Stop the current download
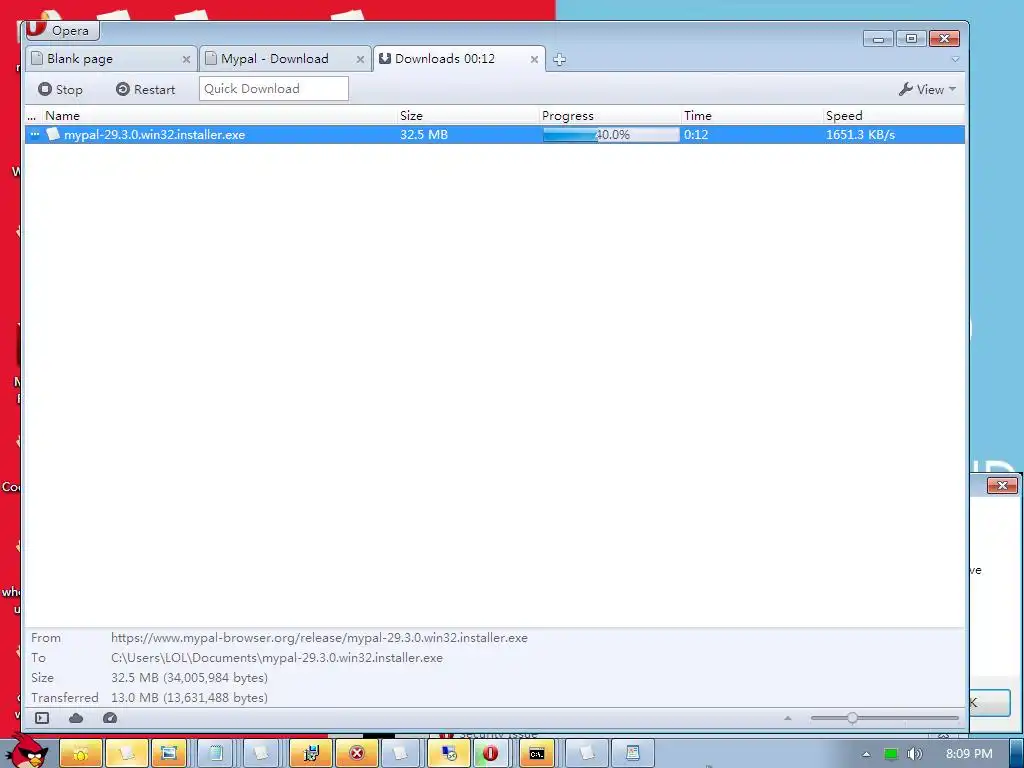The width and height of the screenshot is (1024, 768). pos(60,89)
